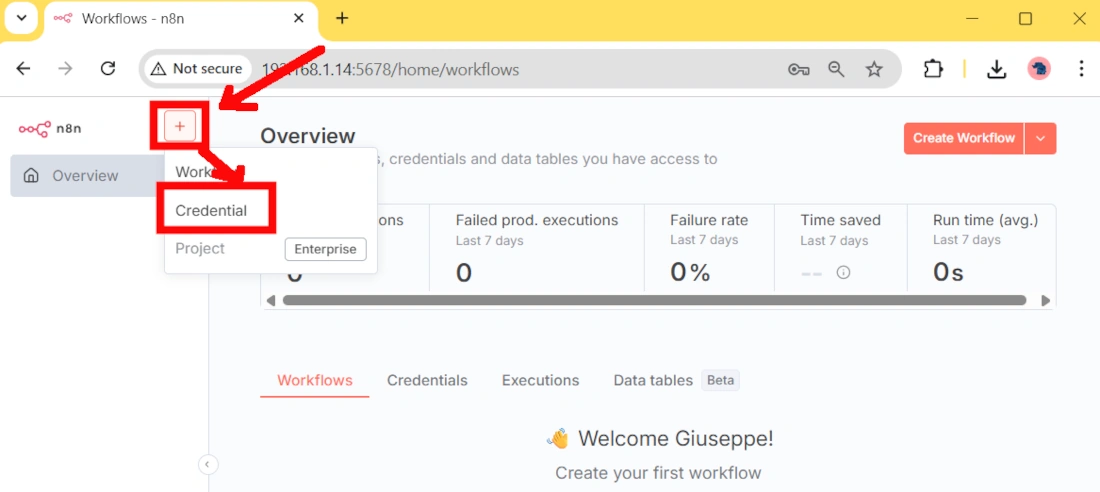Click the red plus add button
Screen dimensions: 1100x492
(x=180, y=126)
